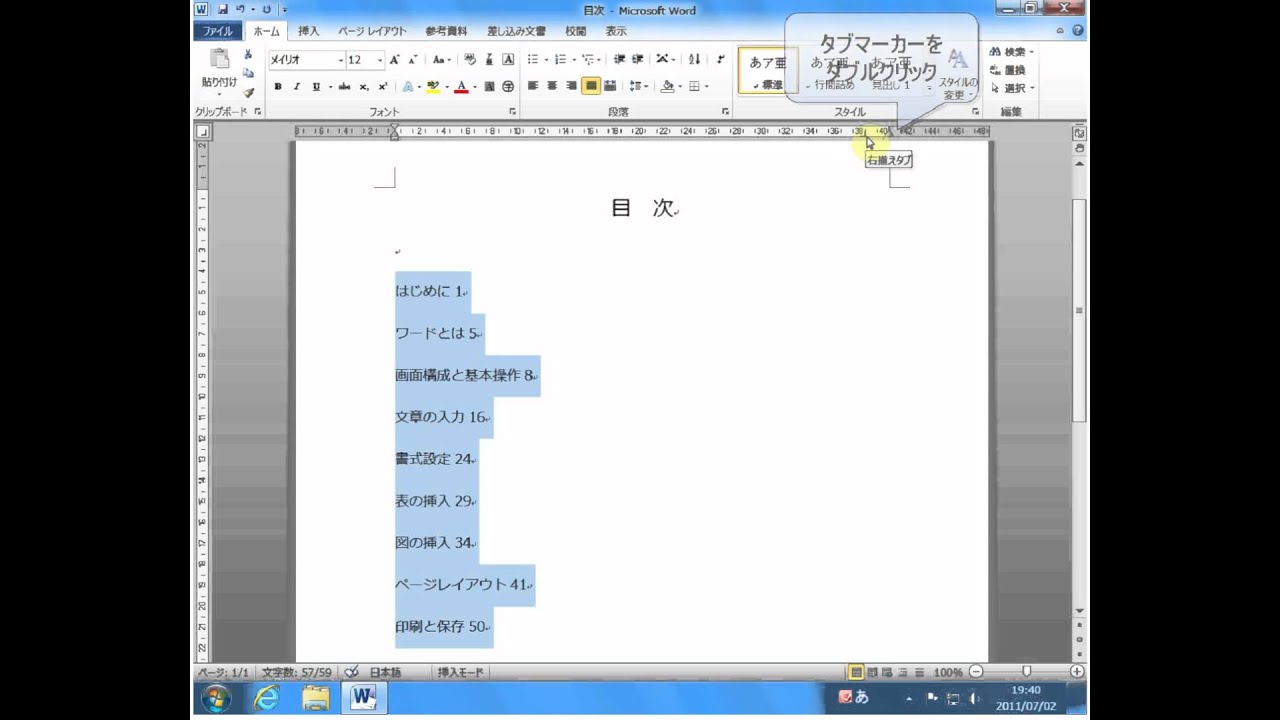This screenshot has height=720, width=1280.
Task: Toggle Justify paragraph alignment
Action: 591,86
